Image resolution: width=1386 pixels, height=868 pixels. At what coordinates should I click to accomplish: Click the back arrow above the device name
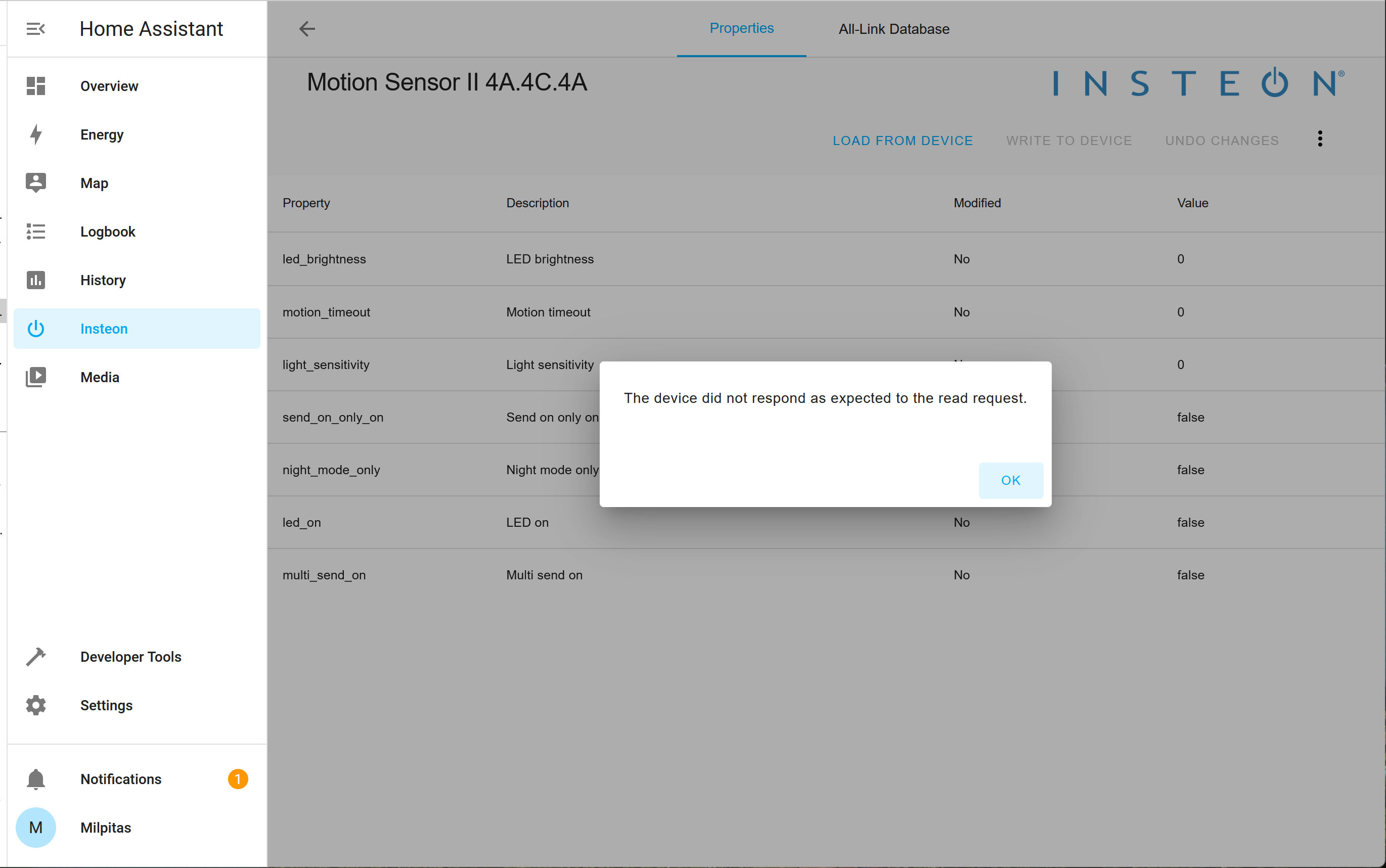(x=306, y=29)
